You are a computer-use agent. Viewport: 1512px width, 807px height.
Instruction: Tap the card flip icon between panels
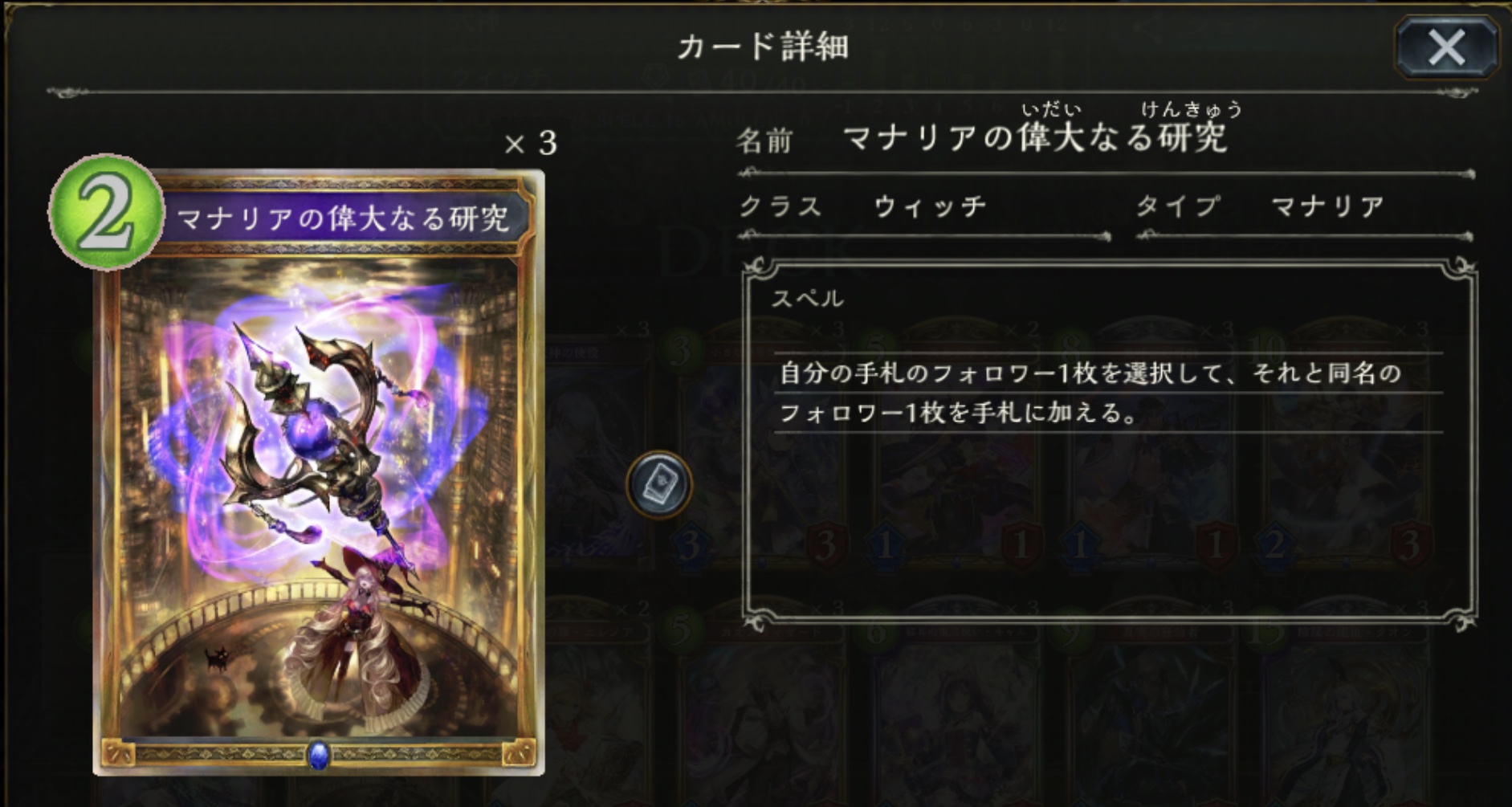(x=659, y=483)
